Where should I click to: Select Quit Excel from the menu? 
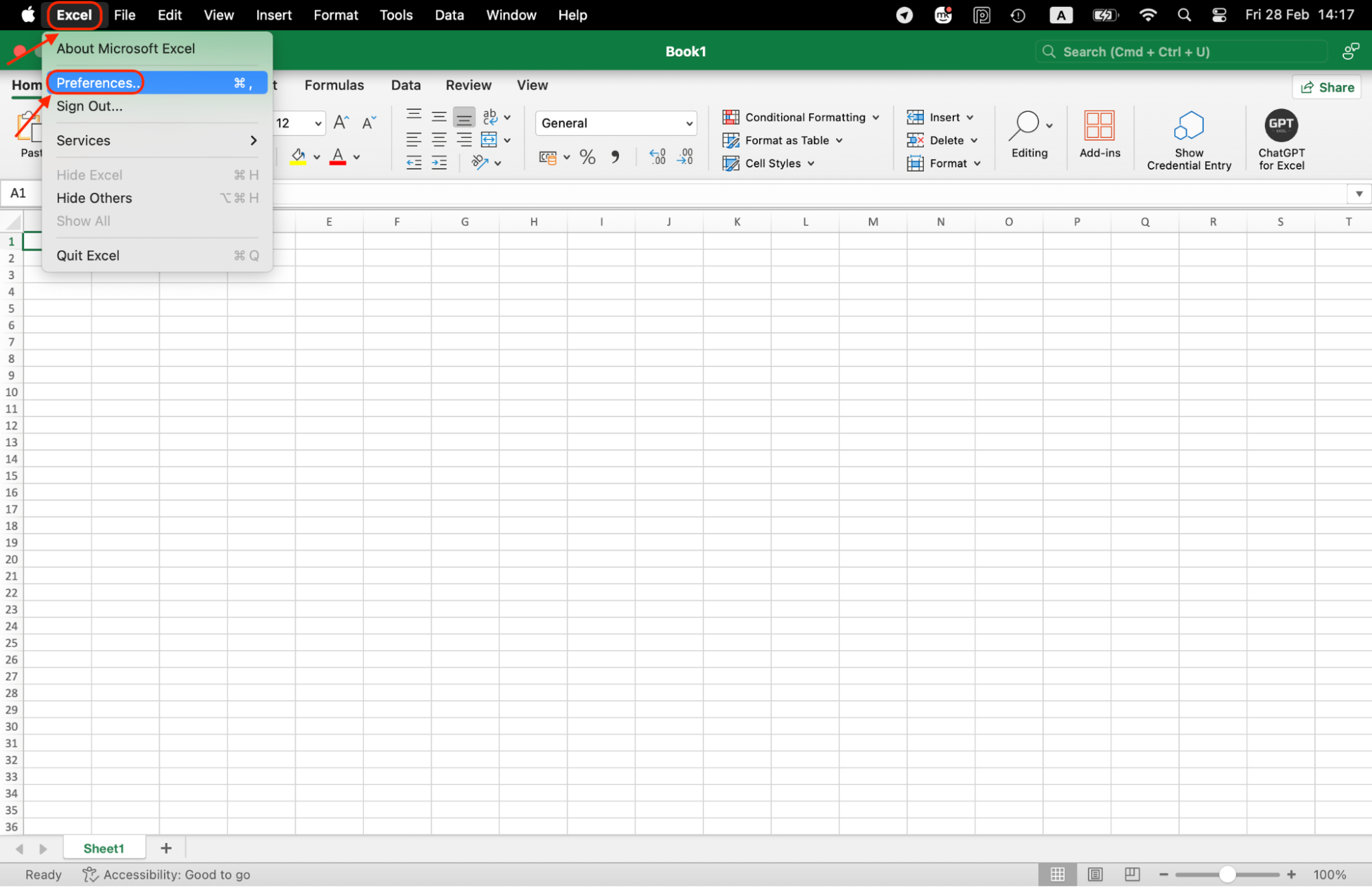(87, 255)
